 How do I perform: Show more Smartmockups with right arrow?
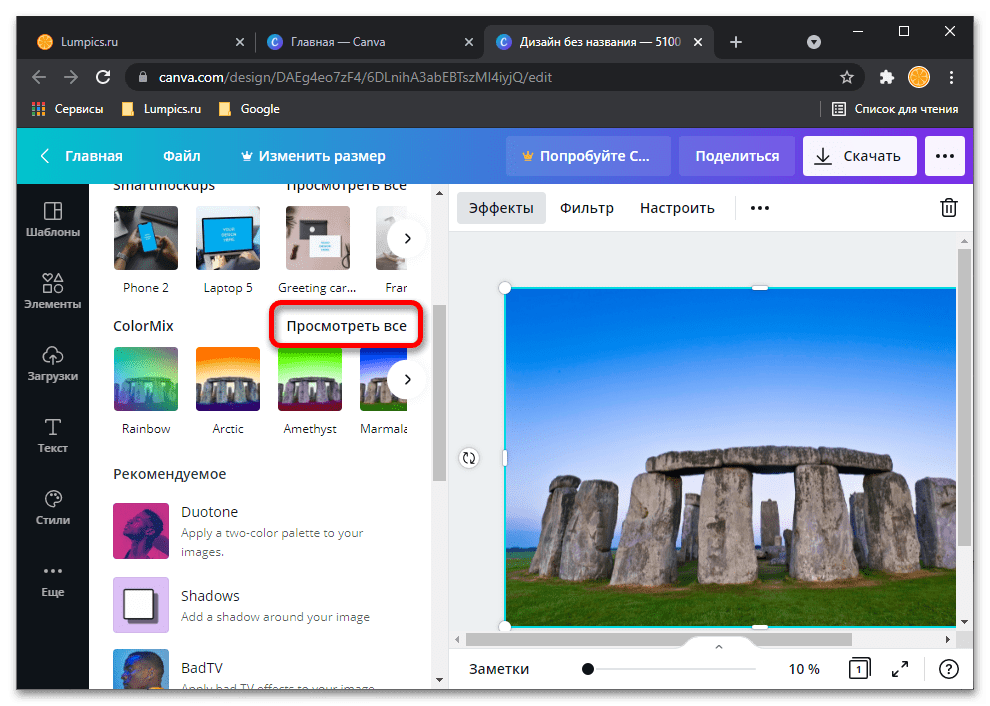tap(407, 239)
